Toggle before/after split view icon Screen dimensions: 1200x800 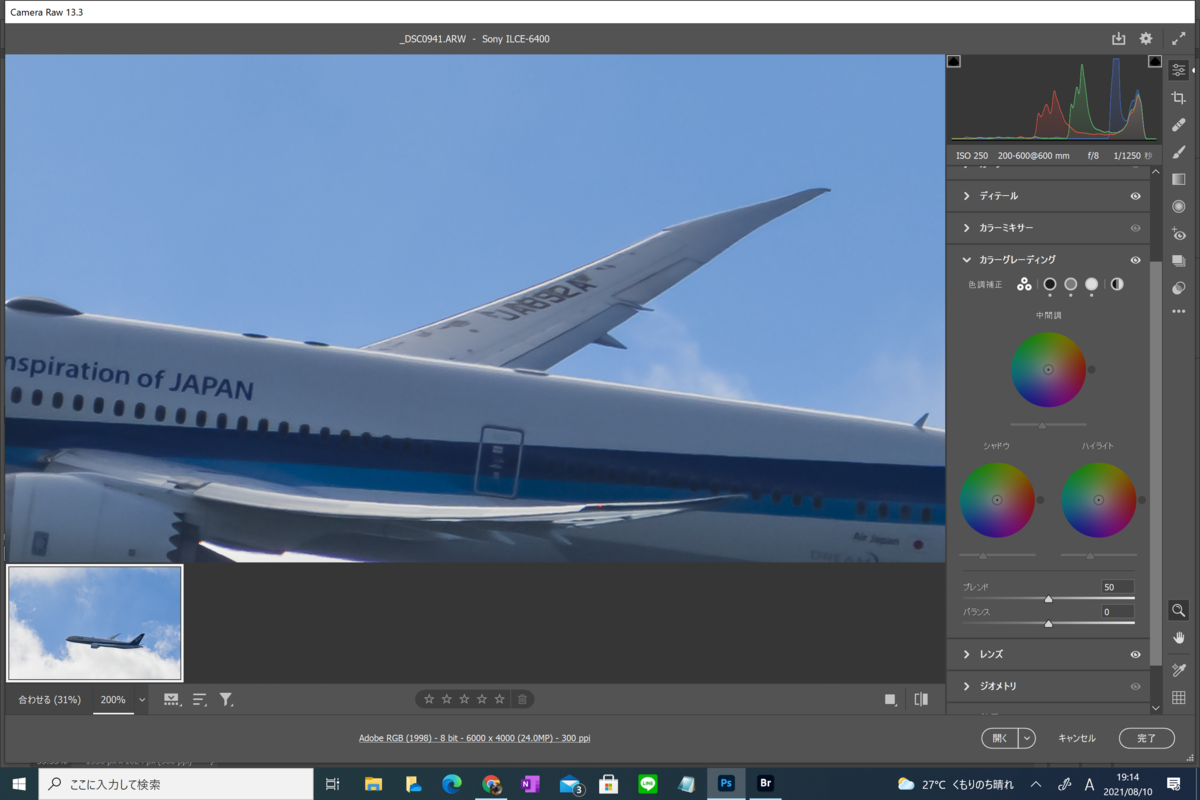coord(921,700)
